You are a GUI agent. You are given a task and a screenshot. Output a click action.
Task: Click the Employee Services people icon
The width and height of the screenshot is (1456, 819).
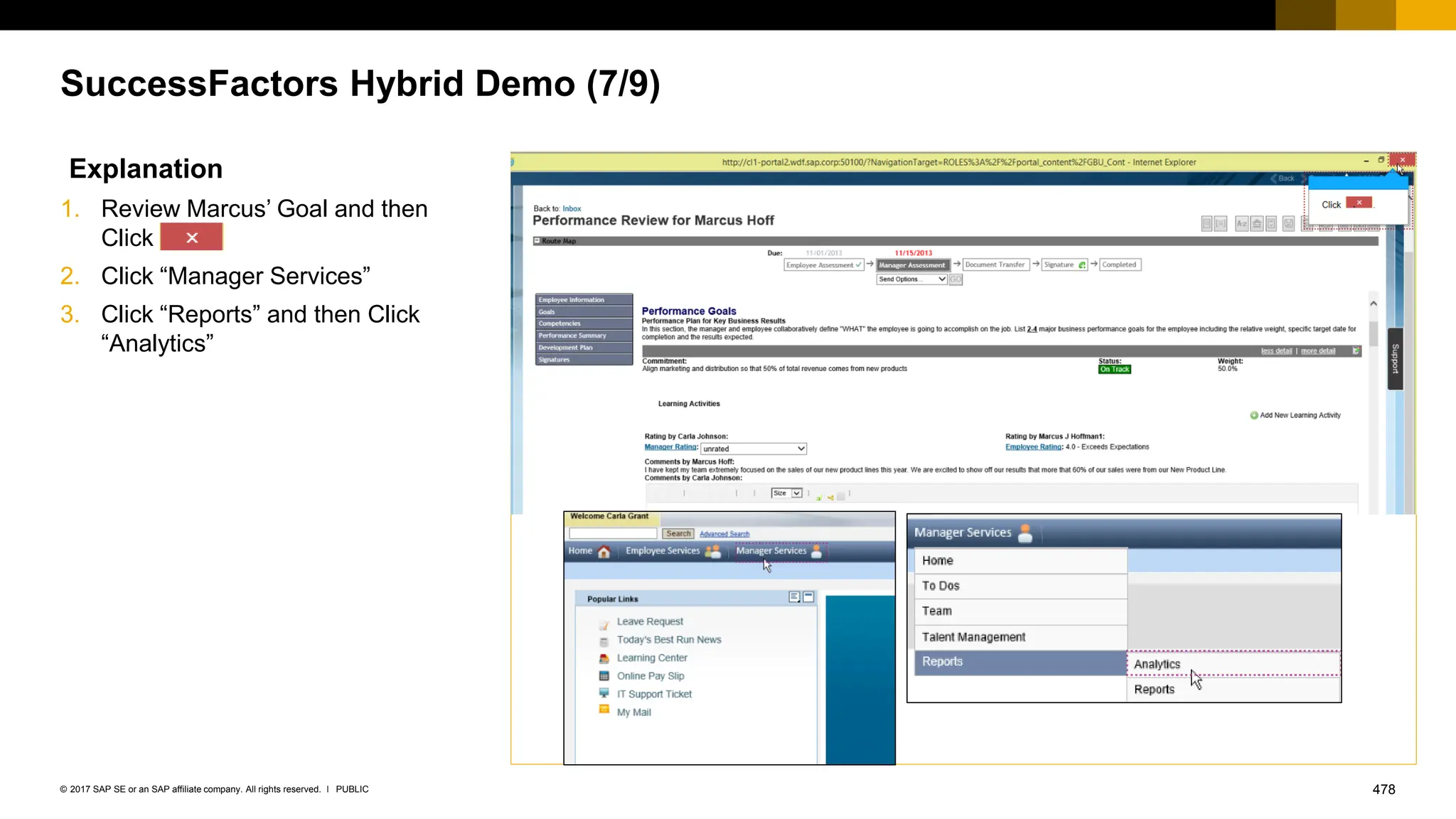point(712,551)
